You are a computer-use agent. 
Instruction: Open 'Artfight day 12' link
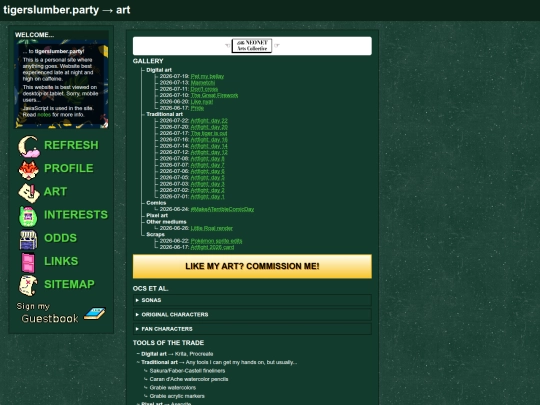click(x=209, y=152)
